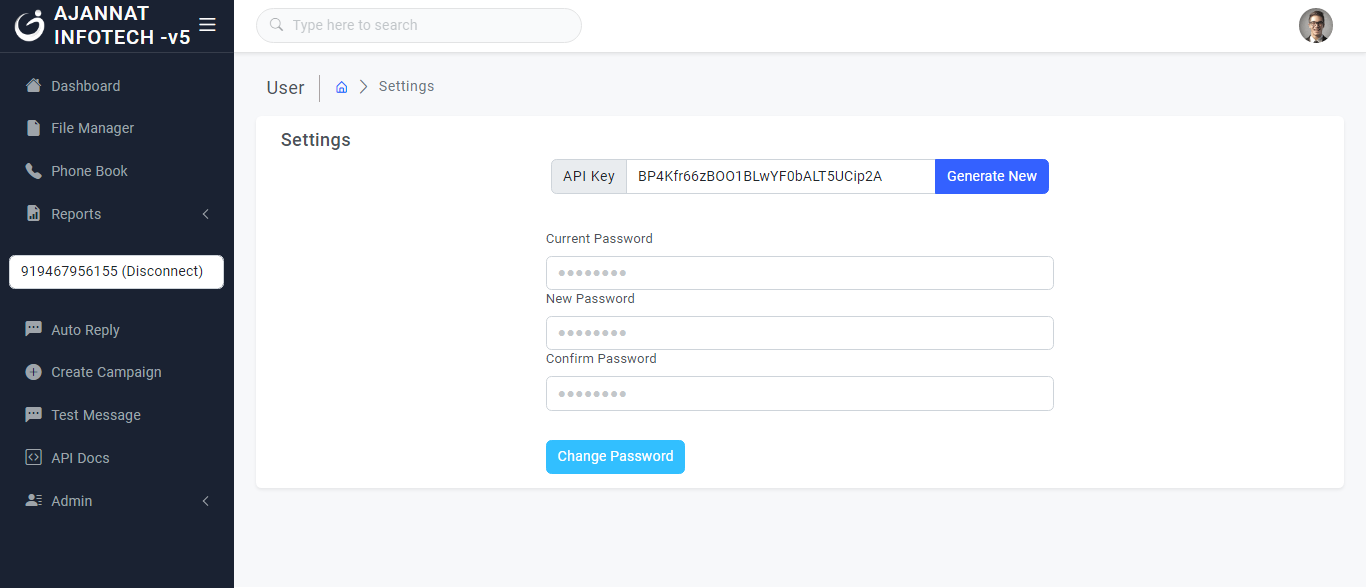Click the Create Campaign plus icon
Image resolution: width=1366 pixels, height=588 pixels.
tap(33, 372)
